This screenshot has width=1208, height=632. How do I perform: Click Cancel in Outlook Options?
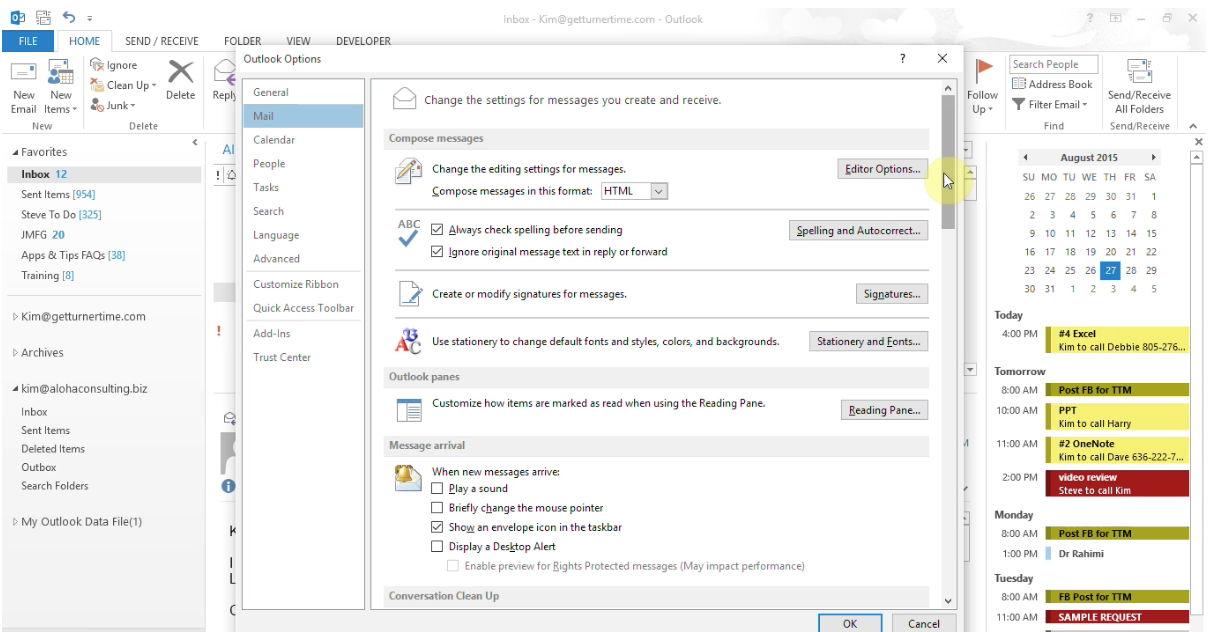click(924, 623)
